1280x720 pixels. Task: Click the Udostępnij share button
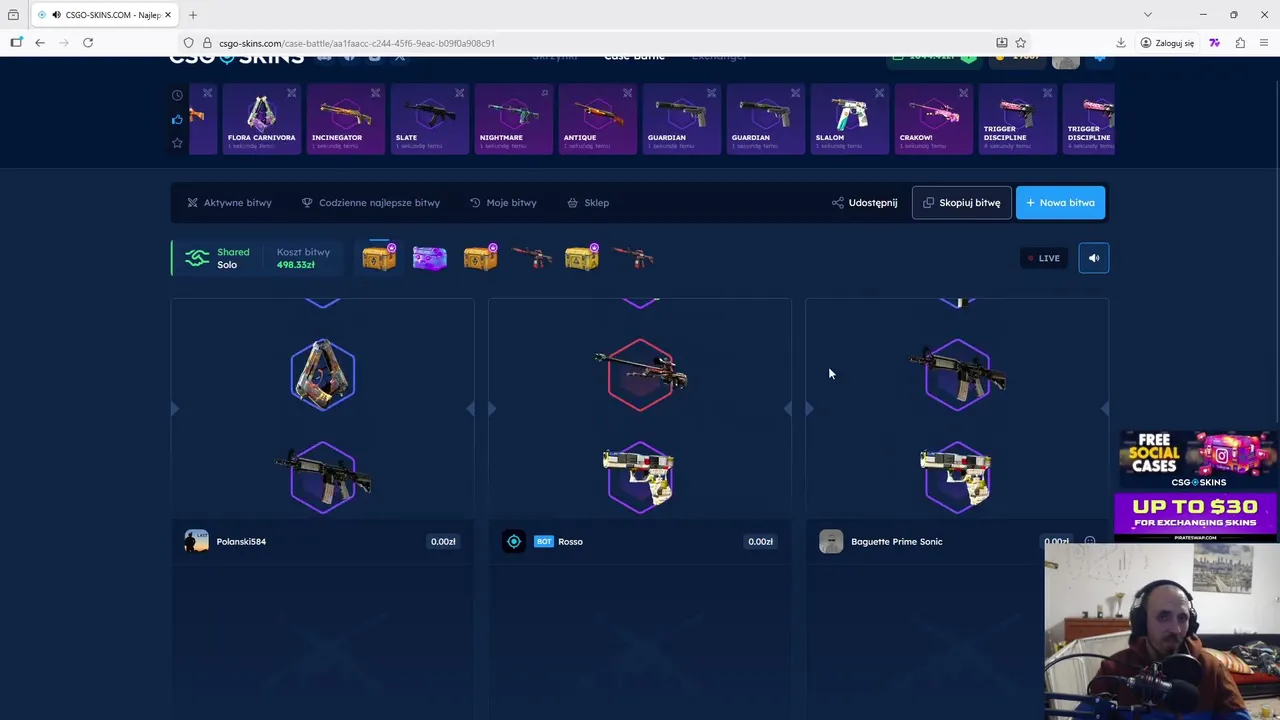click(865, 202)
